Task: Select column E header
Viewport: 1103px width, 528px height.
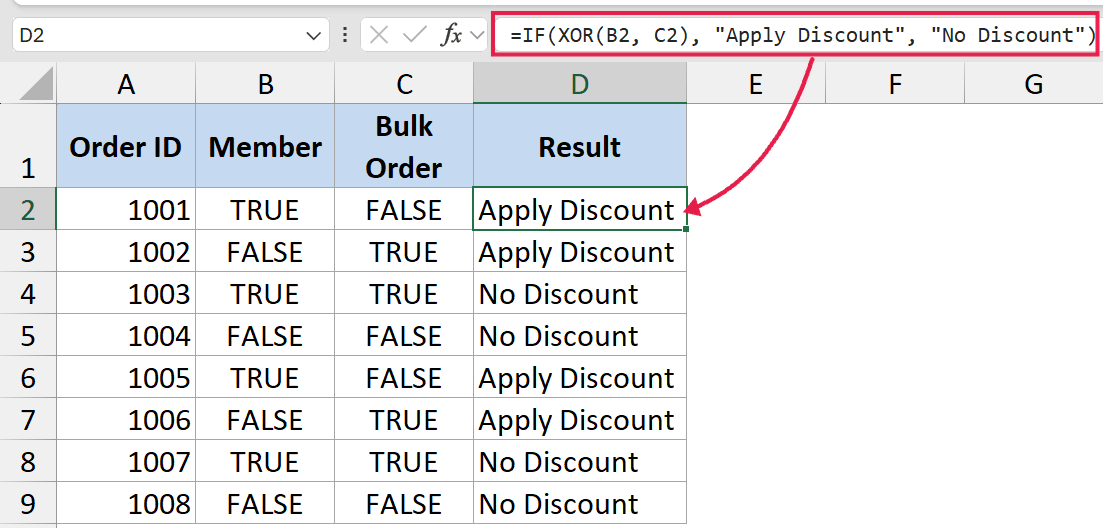Action: tap(755, 85)
